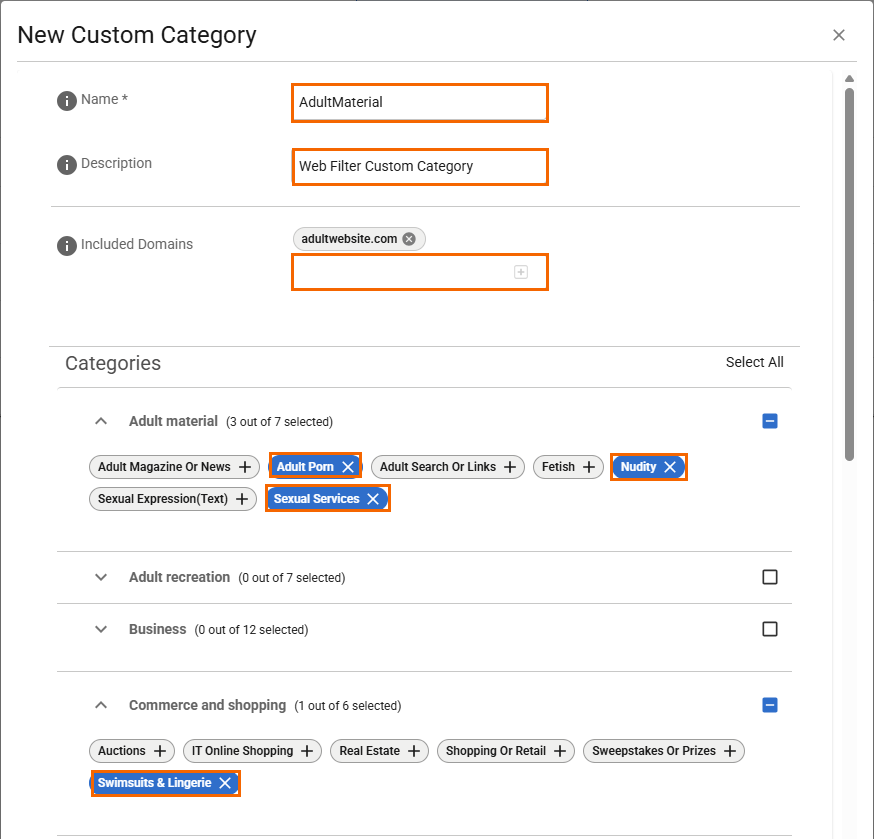This screenshot has width=874, height=839.
Task: Remove the adultwebsite.com domain chip
Action: point(409,239)
